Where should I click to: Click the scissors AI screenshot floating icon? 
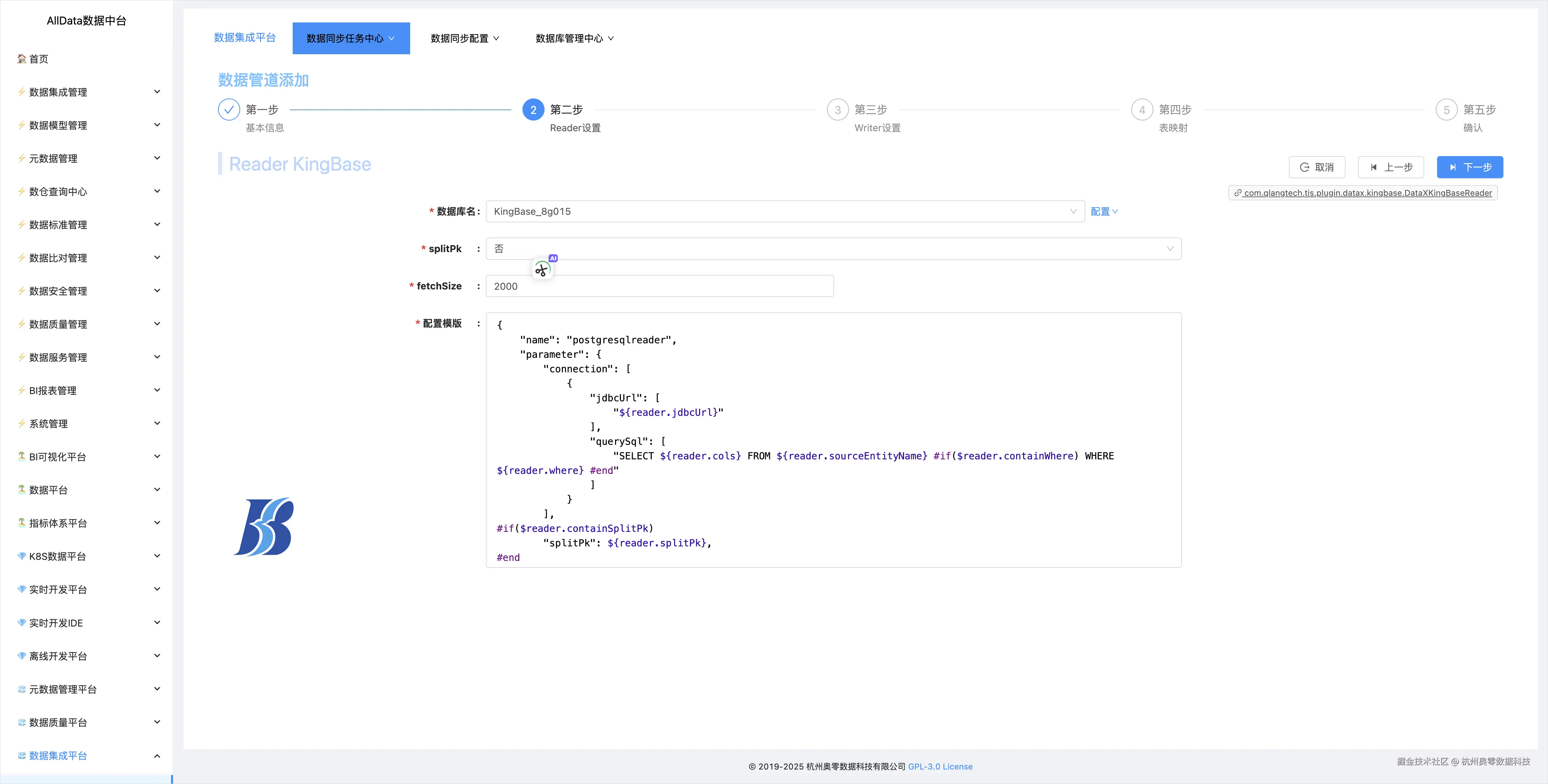tap(542, 270)
